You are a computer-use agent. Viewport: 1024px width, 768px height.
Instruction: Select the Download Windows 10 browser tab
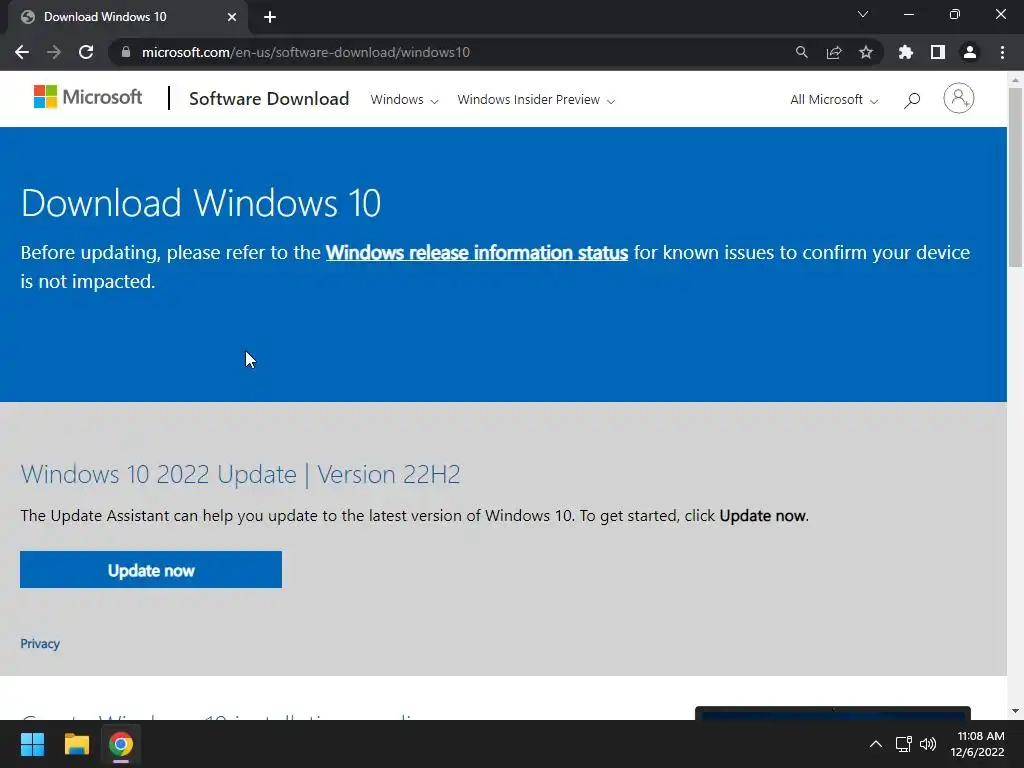point(127,17)
